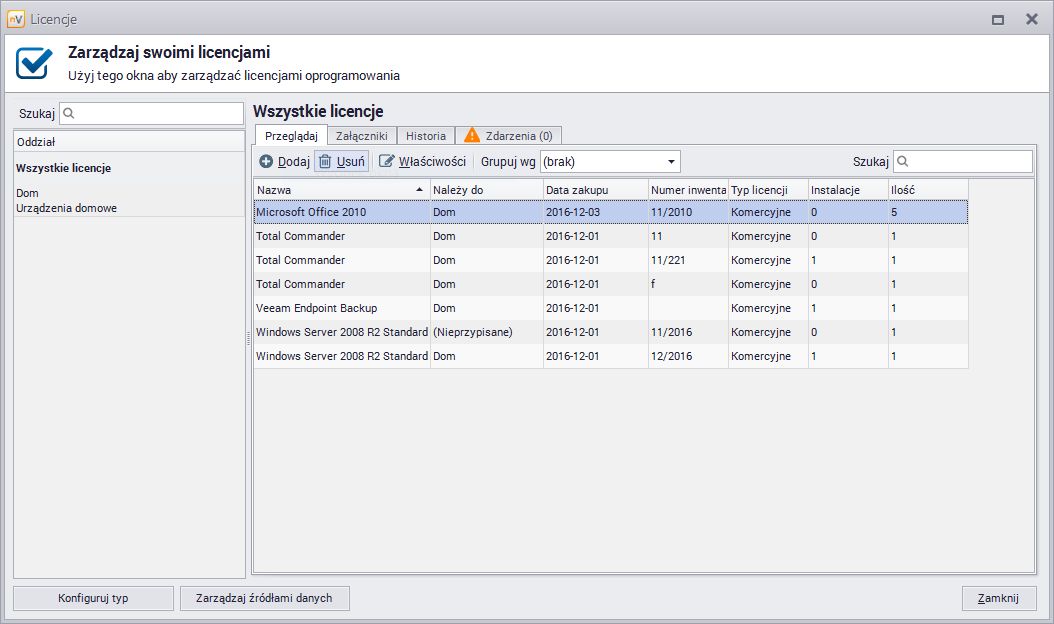Image resolution: width=1054 pixels, height=624 pixels.
Task: Select the Veeam Endpoint Backup row
Action: click(x=611, y=308)
